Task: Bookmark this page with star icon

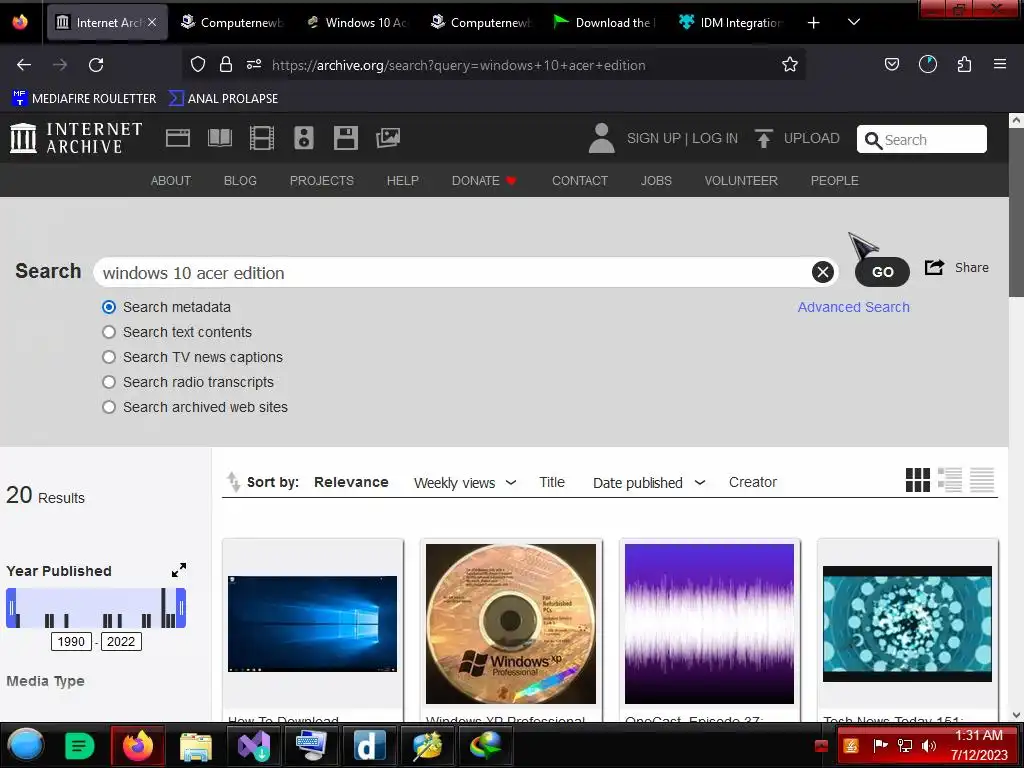Action: (790, 64)
